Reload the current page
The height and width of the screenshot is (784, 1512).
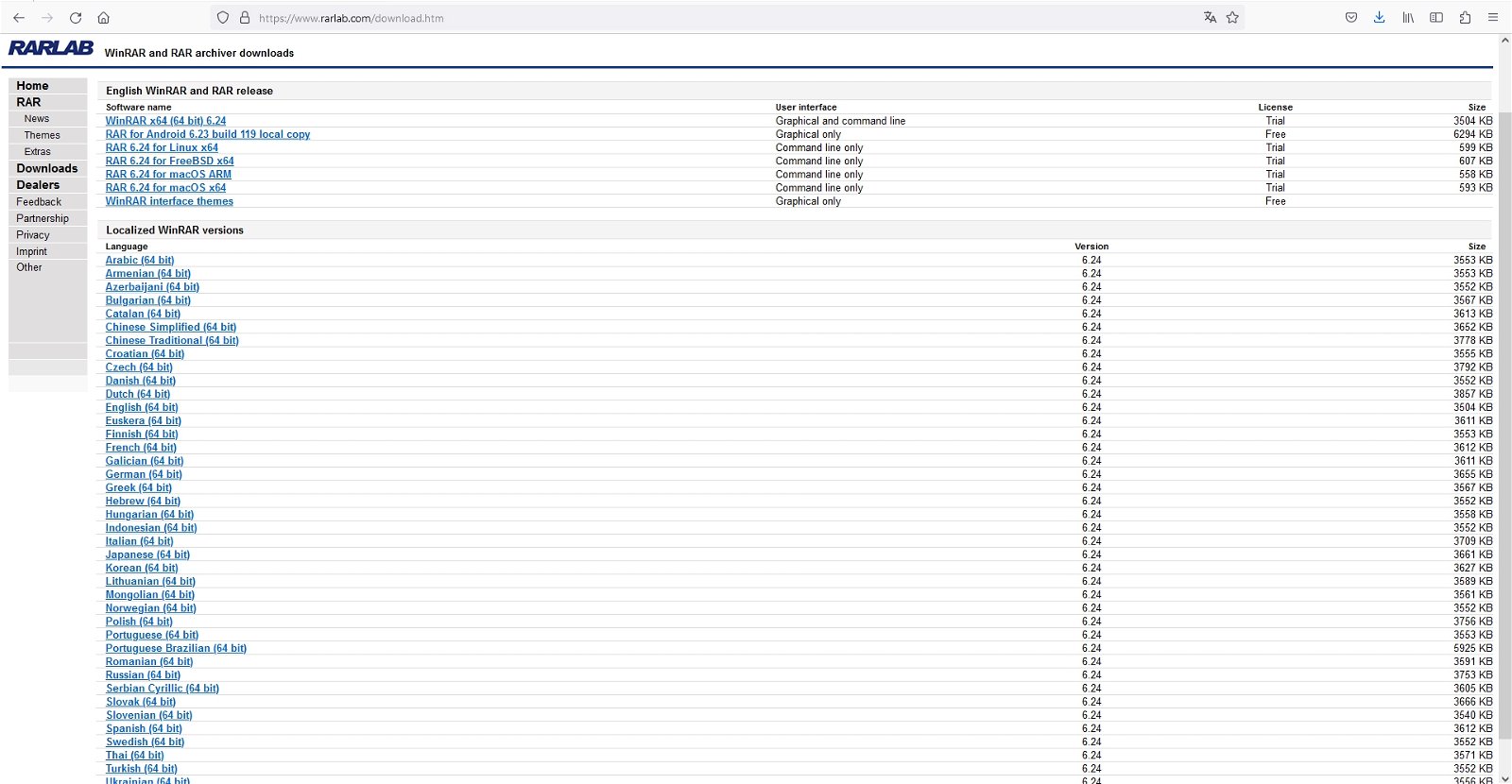(76, 18)
